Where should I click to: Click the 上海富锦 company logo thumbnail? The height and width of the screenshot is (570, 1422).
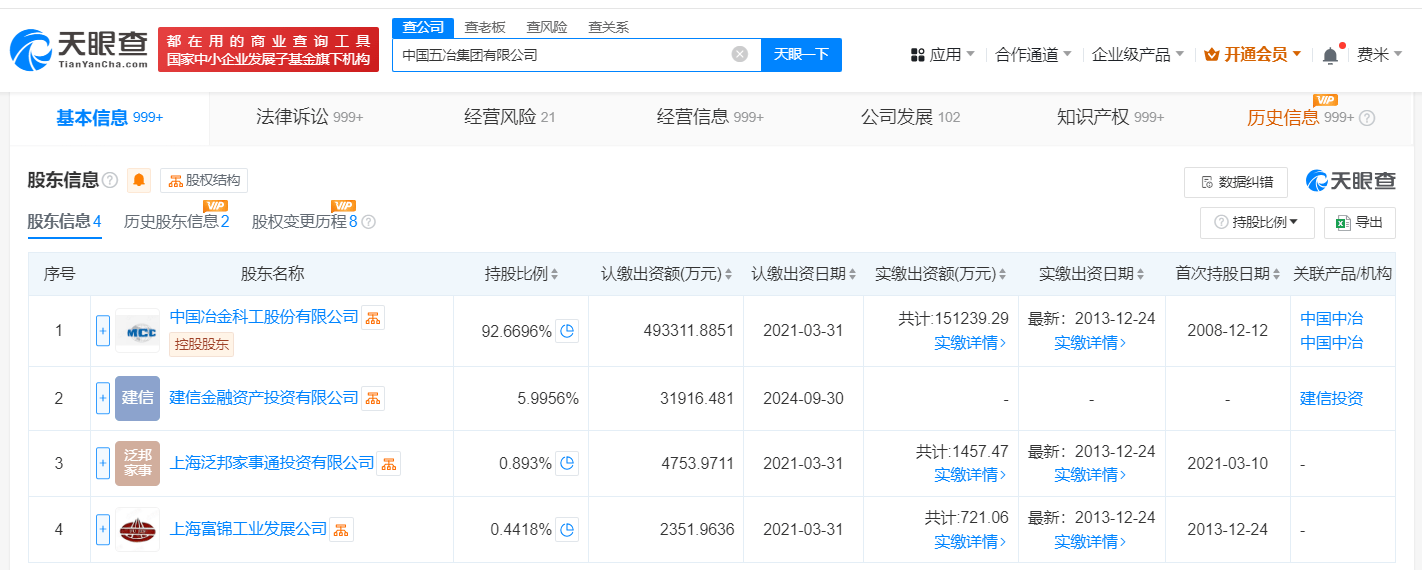click(137, 529)
